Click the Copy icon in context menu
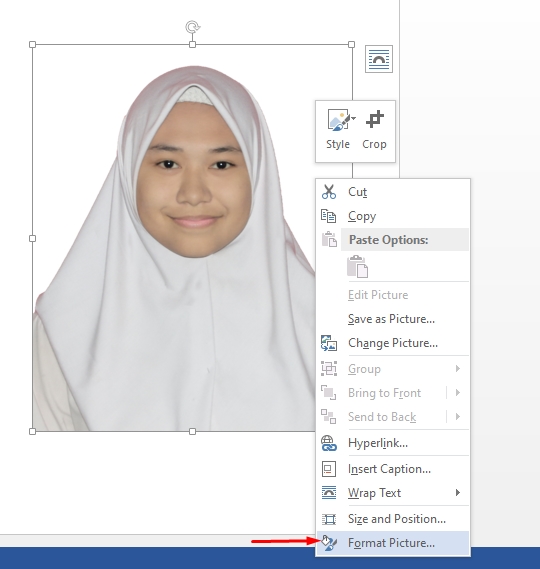540x569 pixels. (x=329, y=216)
